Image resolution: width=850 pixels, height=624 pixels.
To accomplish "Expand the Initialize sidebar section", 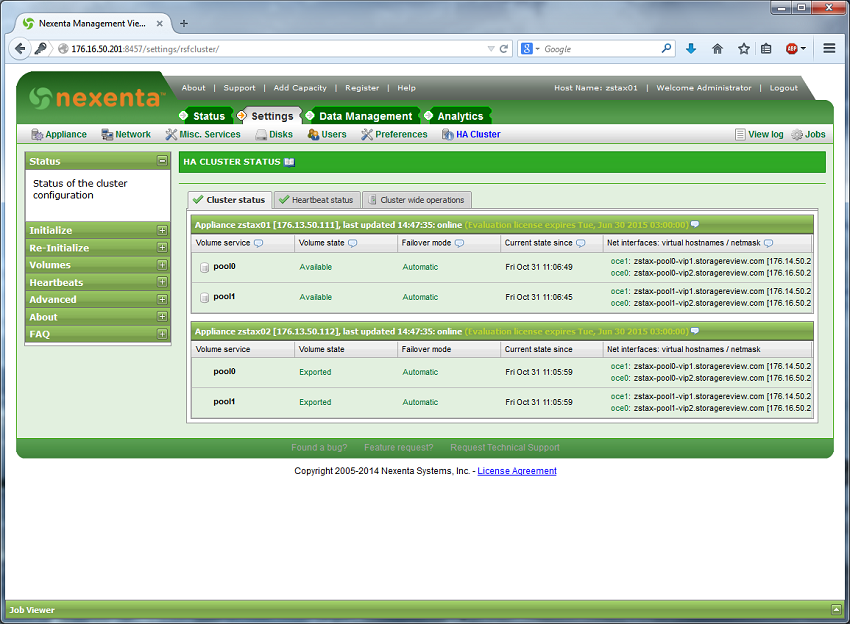I will click(162, 230).
